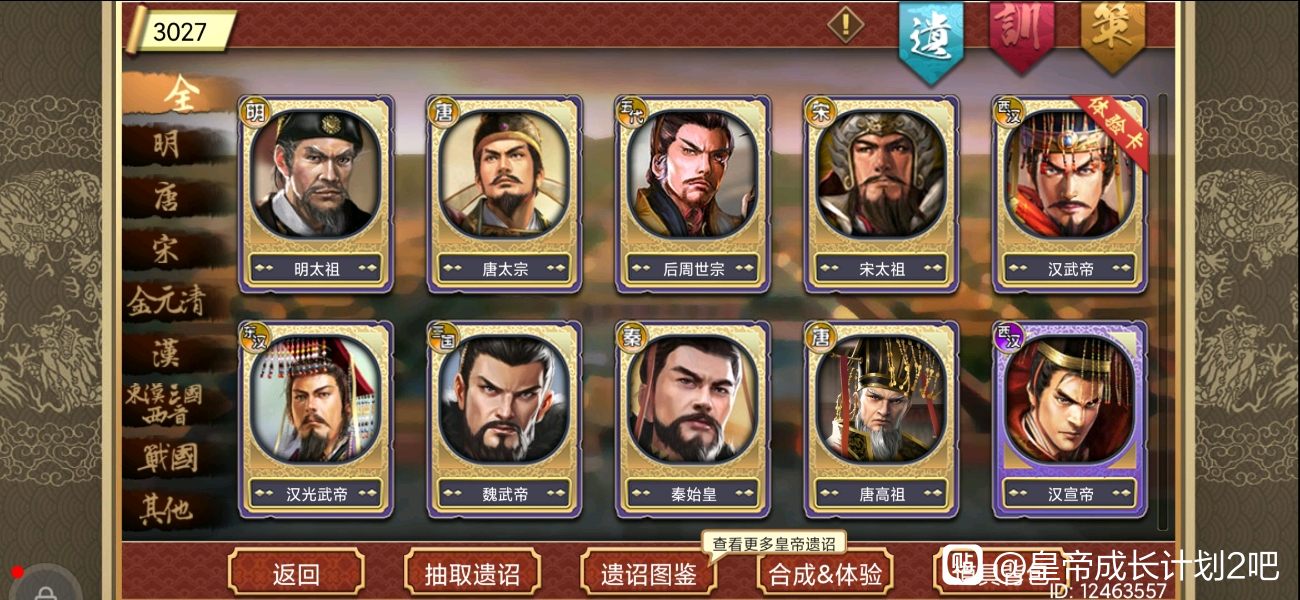Filter emperors by 唐 dynasty
1300x600 pixels.
tap(167, 197)
